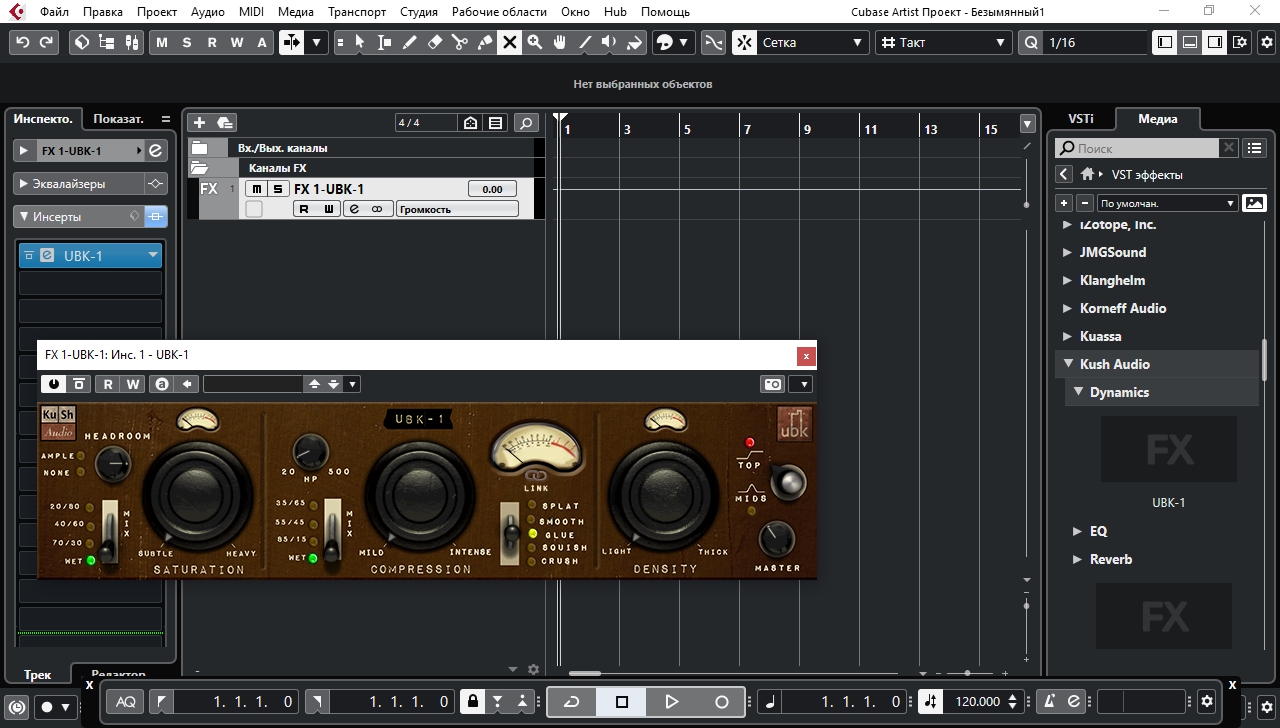Activate the Zoom magnifier tool
This screenshot has height=728, width=1280.
point(535,43)
